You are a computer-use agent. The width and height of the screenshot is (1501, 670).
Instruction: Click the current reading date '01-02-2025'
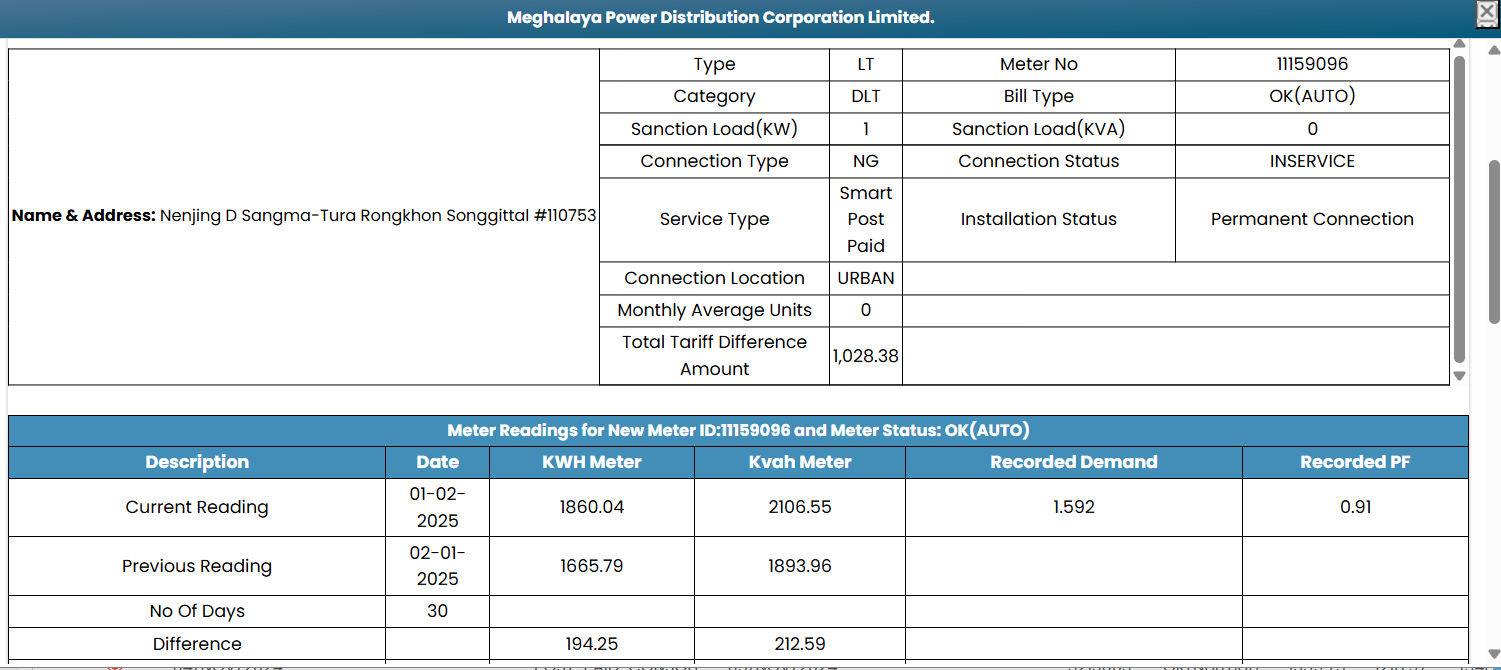tap(437, 508)
